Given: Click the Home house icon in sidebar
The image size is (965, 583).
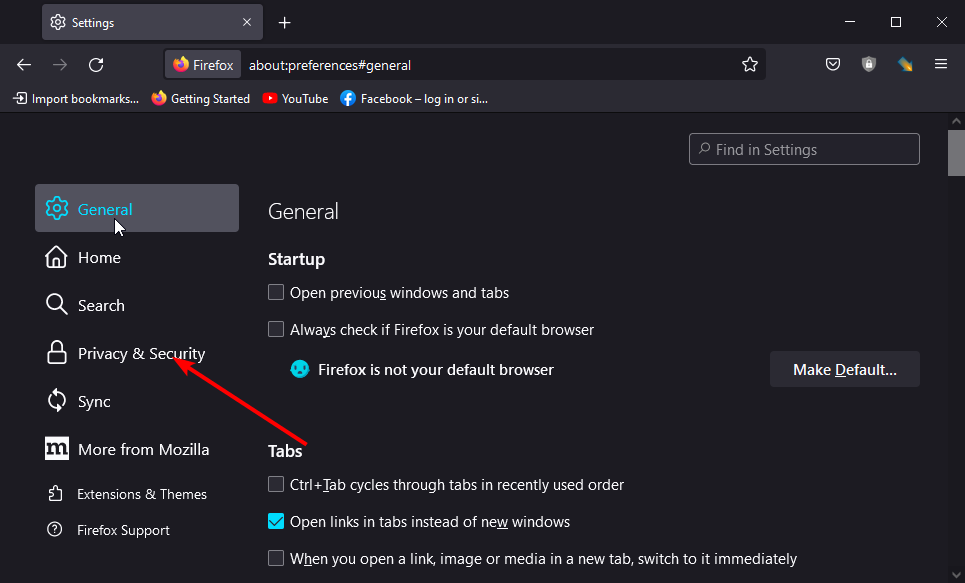Looking at the screenshot, I should [x=56, y=257].
